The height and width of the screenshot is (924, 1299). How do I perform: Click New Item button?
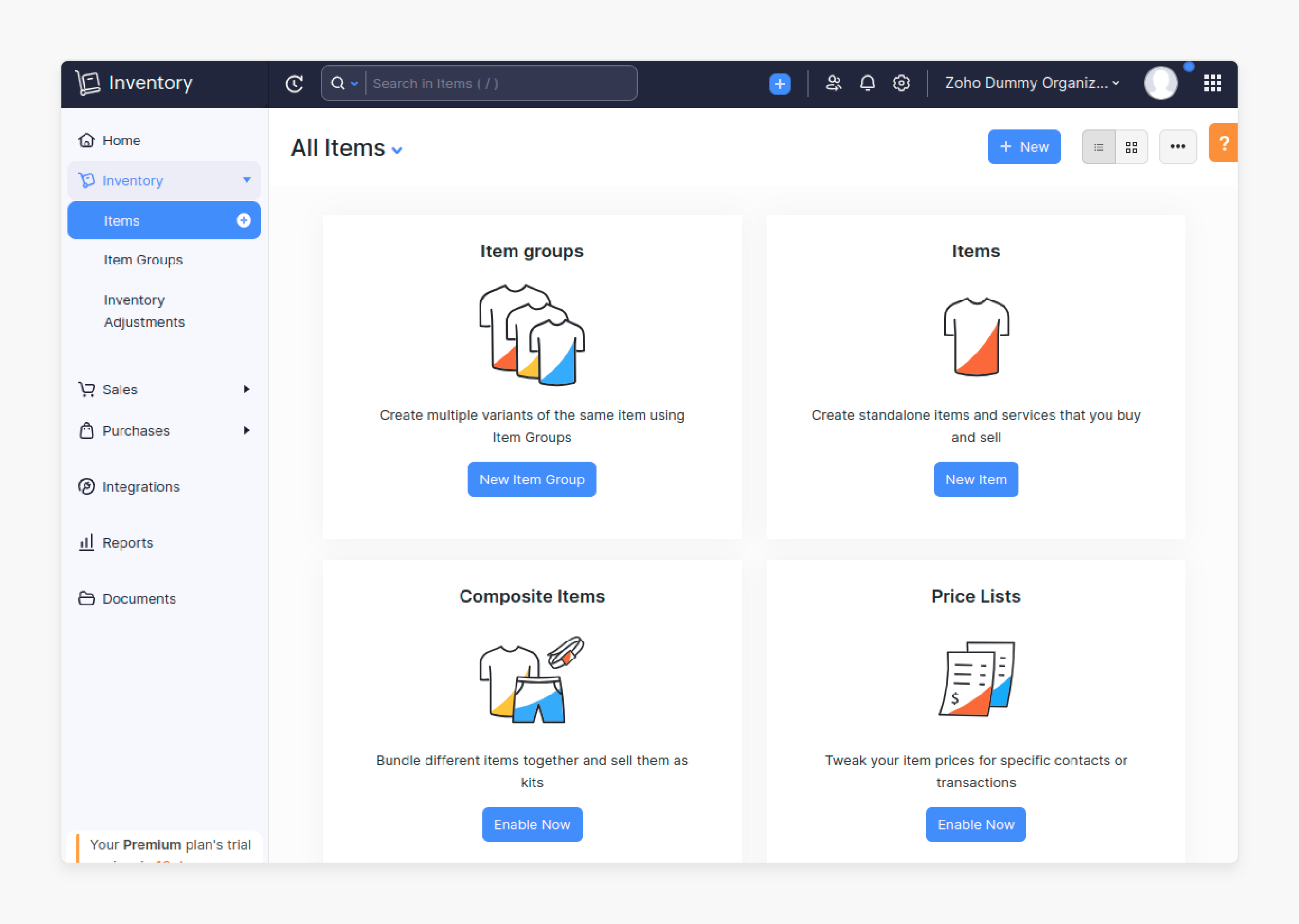(976, 479)
